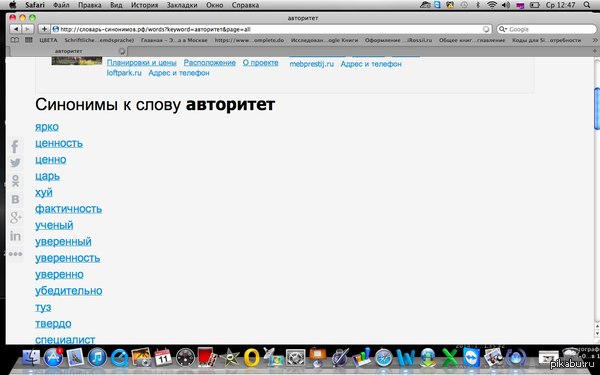Click the Safari back navigation arrow
The width and height of the screenshot is (600, 375).
(x=16, y=29)
